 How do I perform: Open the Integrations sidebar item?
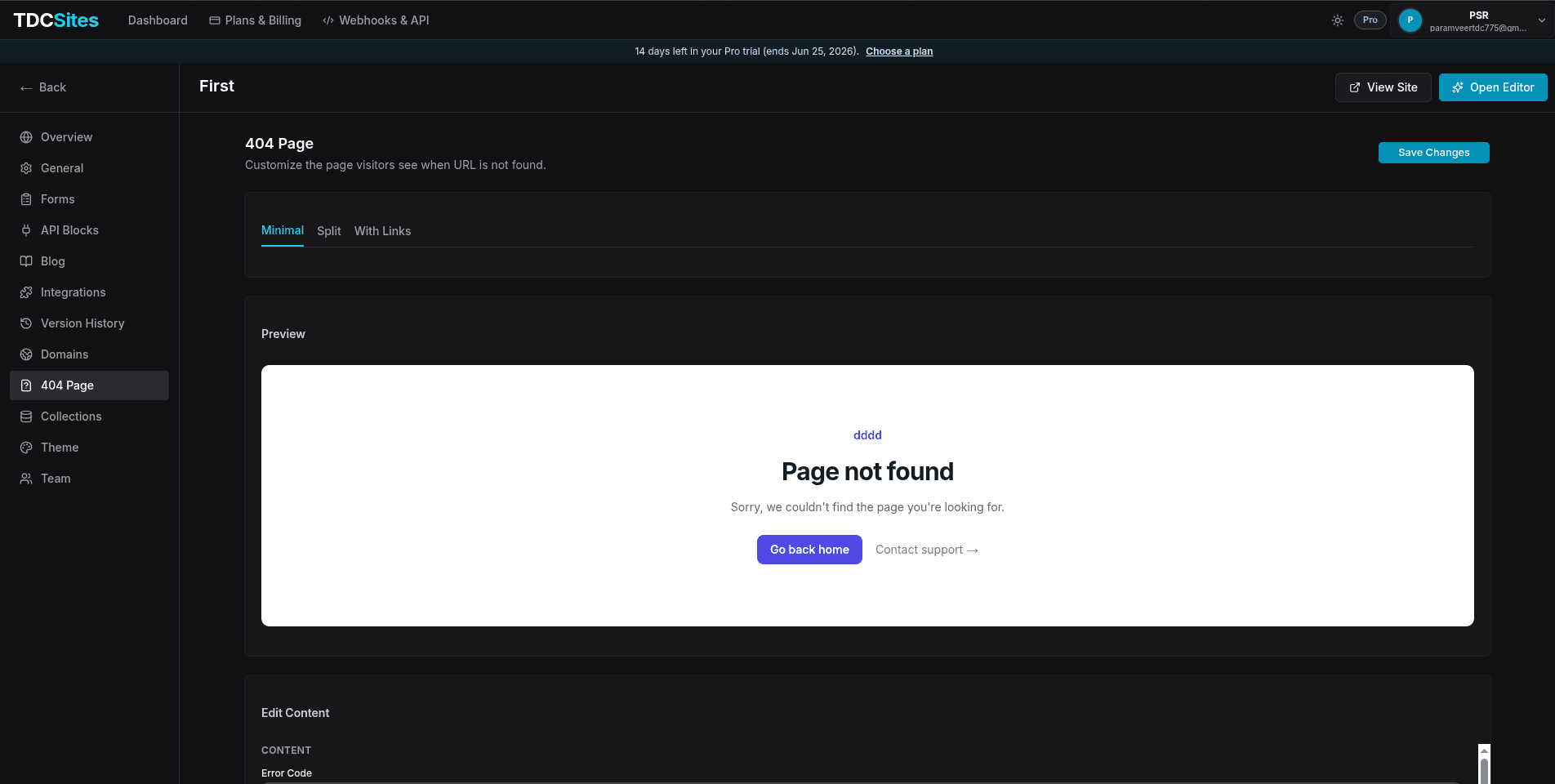(x=89, y=292)
